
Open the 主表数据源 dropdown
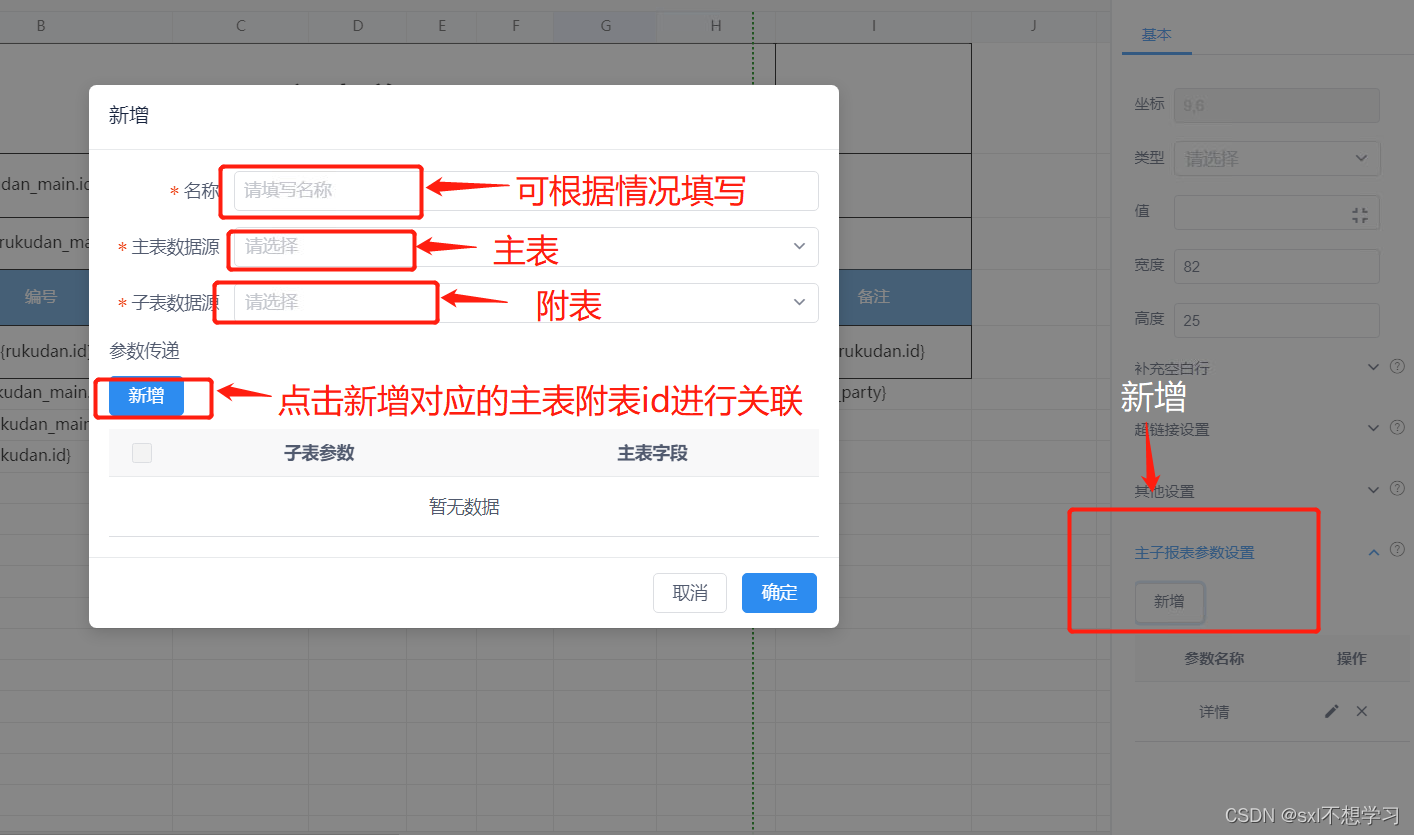526,247
